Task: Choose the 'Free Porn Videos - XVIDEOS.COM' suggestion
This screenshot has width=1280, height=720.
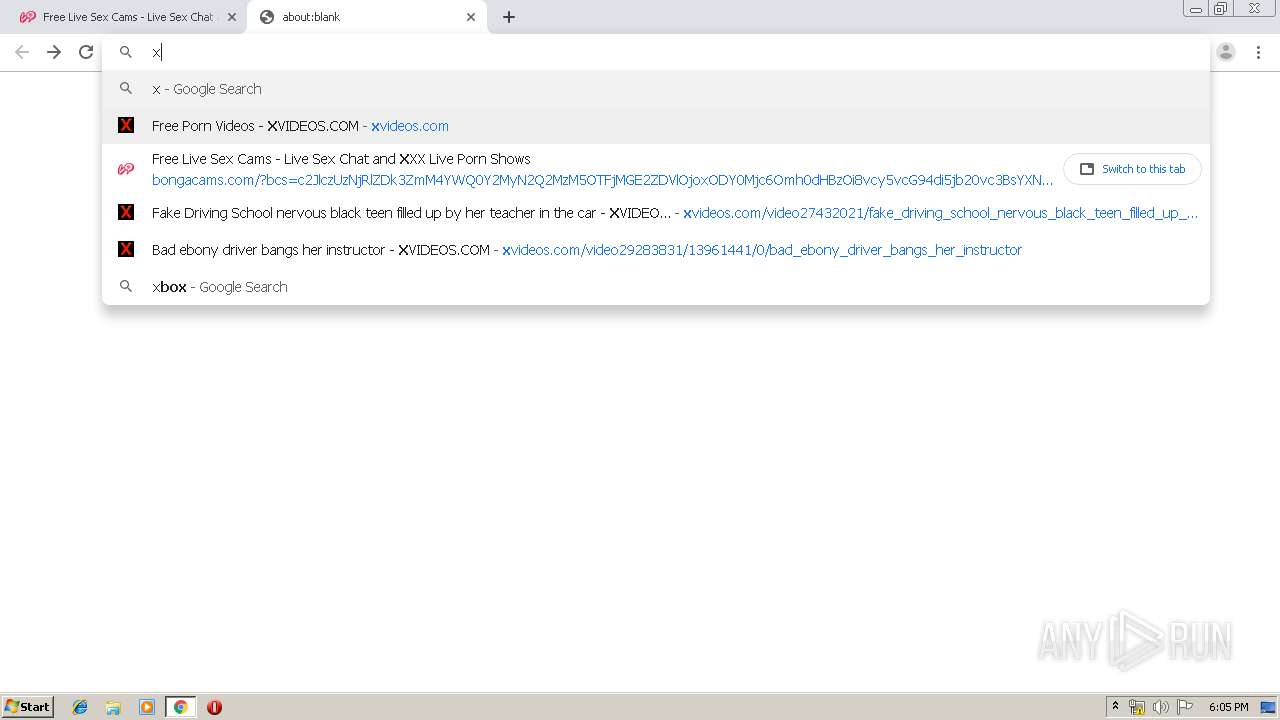Action: [656, 126]
